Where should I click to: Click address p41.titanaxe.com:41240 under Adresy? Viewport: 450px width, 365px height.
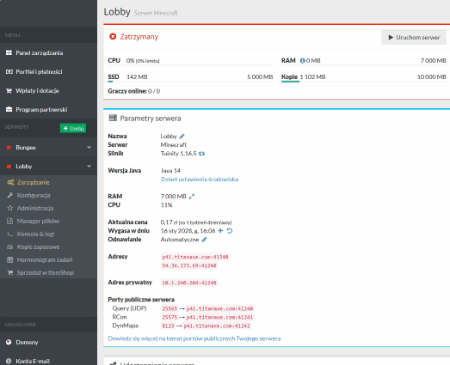195,257
